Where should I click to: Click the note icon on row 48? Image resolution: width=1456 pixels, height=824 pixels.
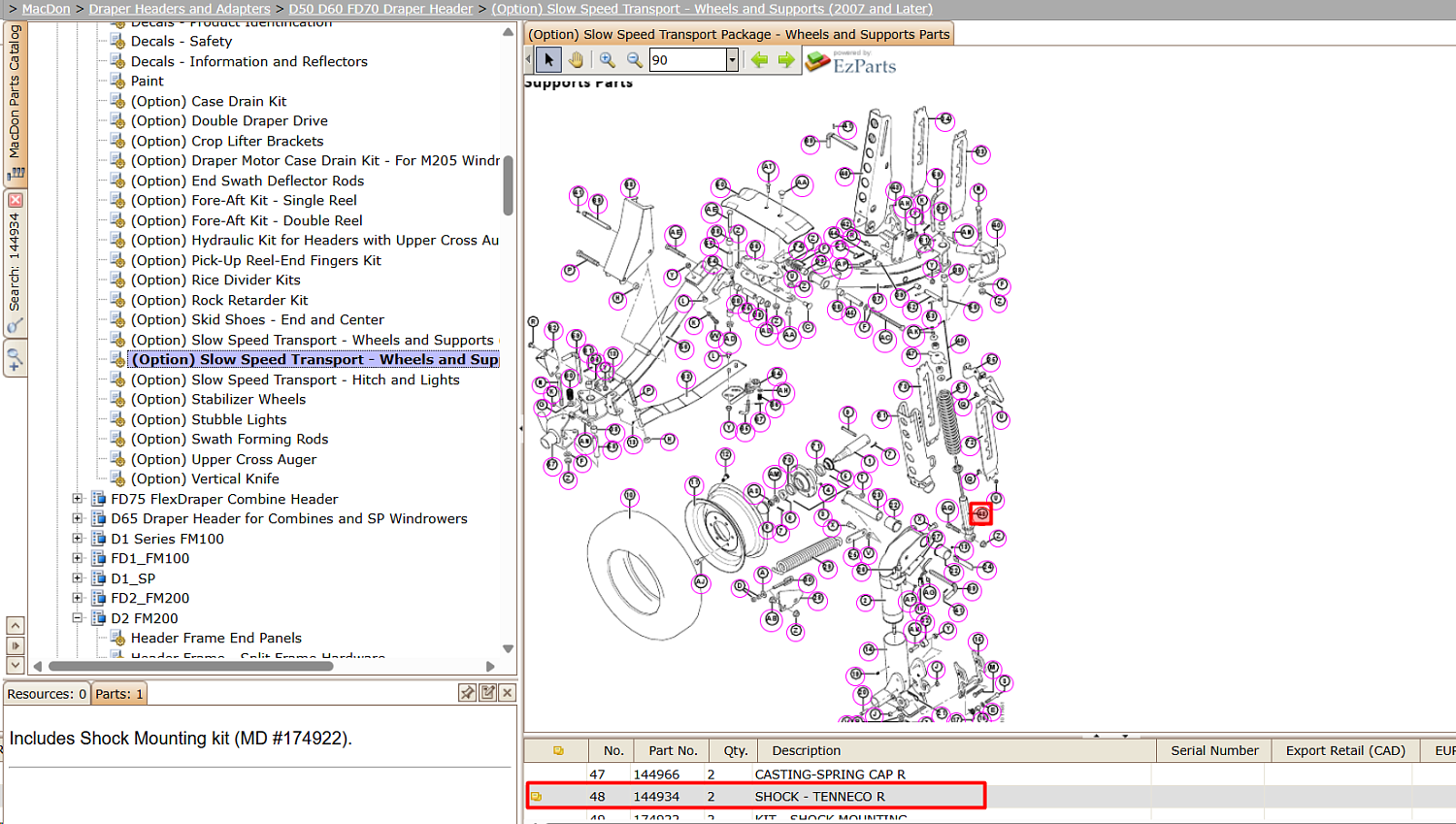coord(536,797)
